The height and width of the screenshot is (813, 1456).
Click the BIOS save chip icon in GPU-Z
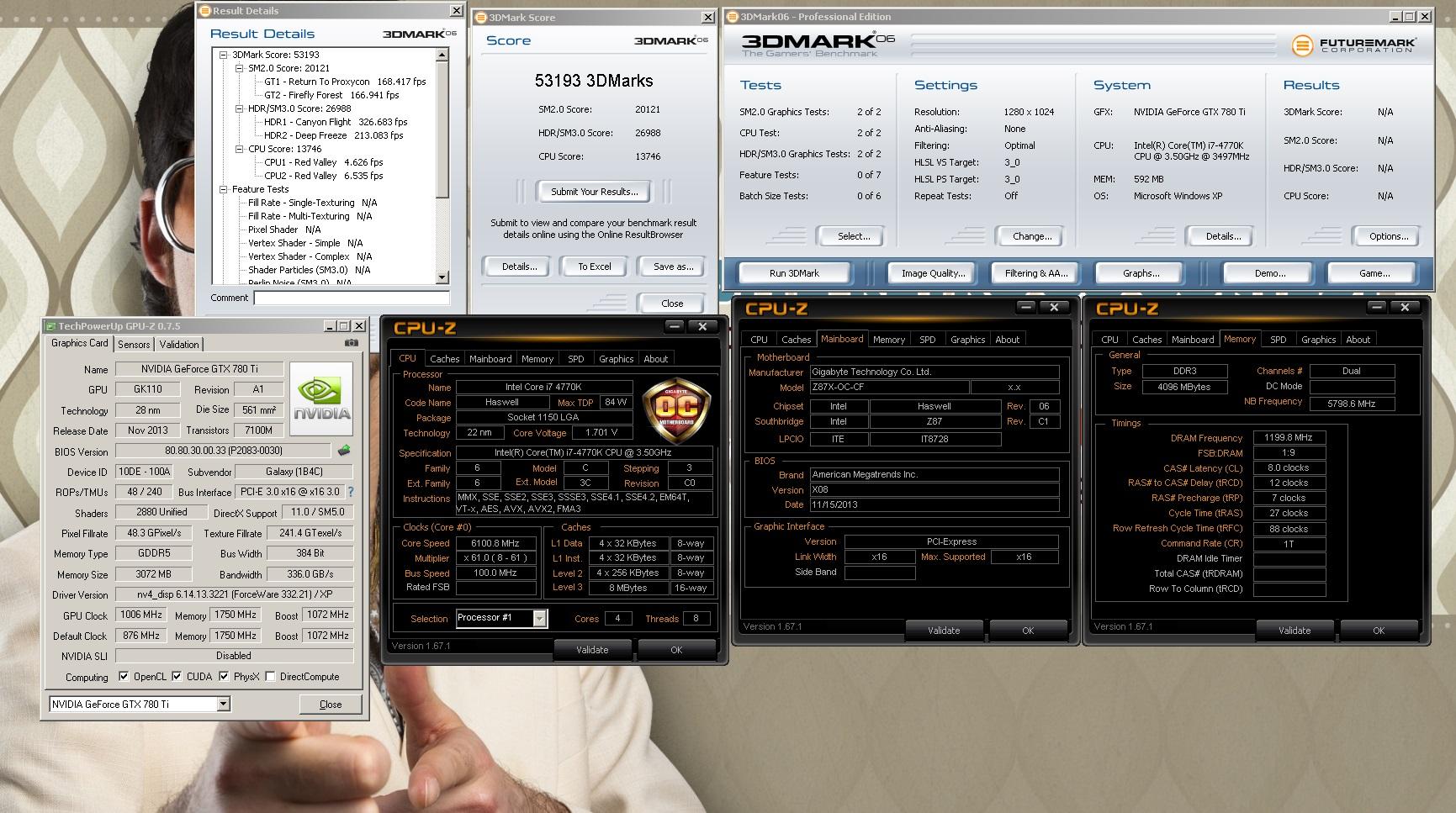click(x=344, y=451)
